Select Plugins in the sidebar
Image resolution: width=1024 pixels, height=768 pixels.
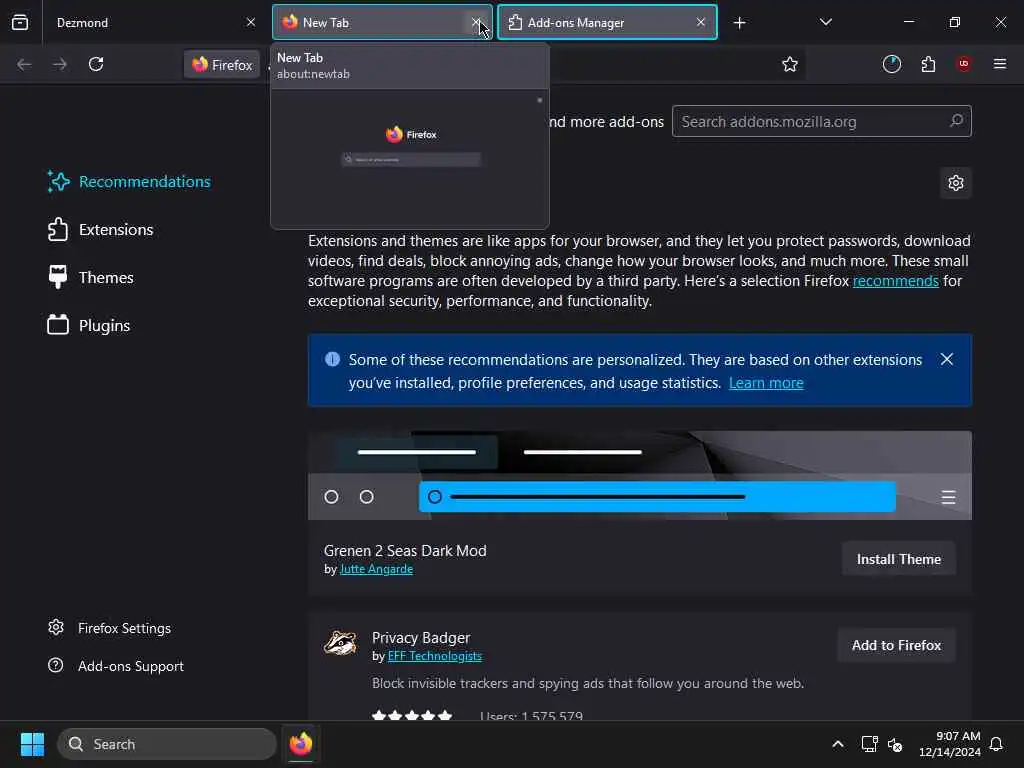pos(88,325)
